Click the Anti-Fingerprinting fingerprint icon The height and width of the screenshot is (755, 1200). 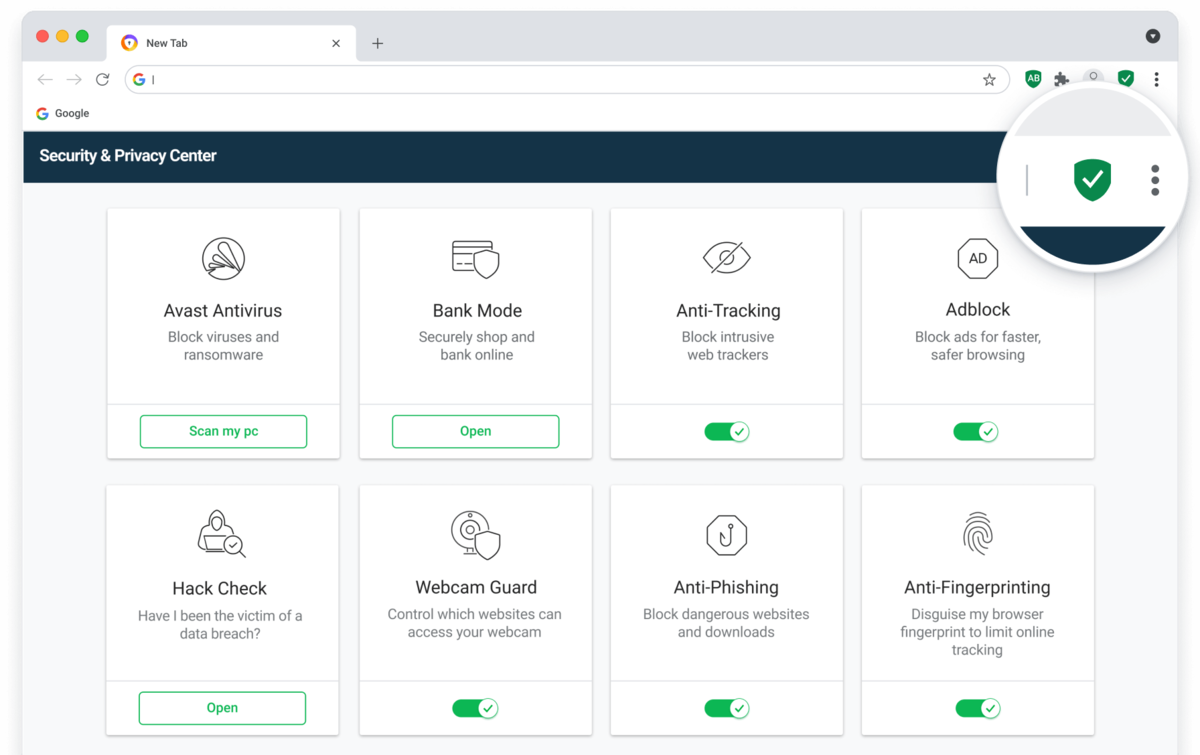pos(977,534)
